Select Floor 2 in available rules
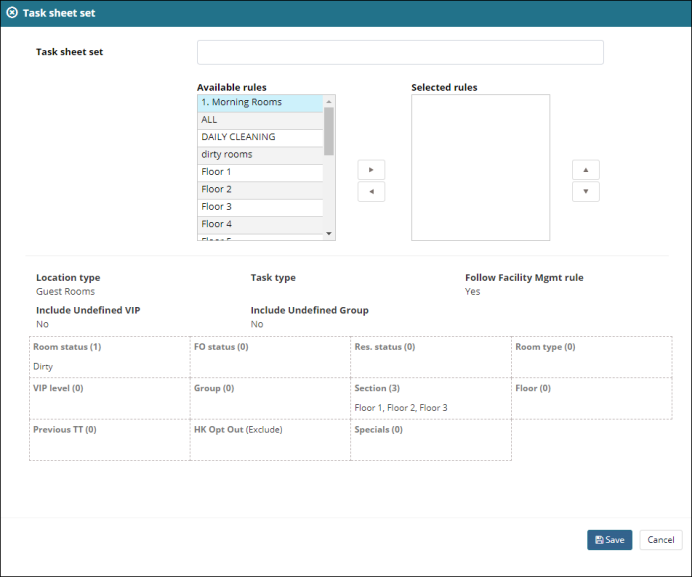The height and width of the screenshot is (577, 692). click(260, 189)
